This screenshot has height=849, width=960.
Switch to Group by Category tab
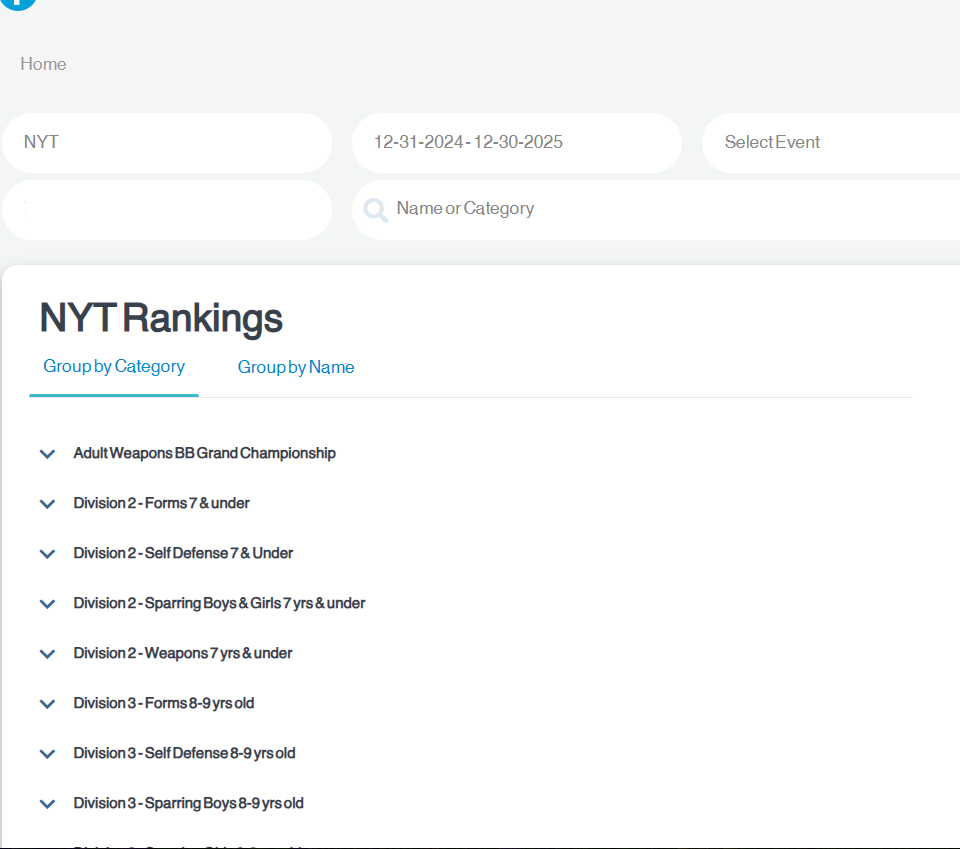point(114,367)
